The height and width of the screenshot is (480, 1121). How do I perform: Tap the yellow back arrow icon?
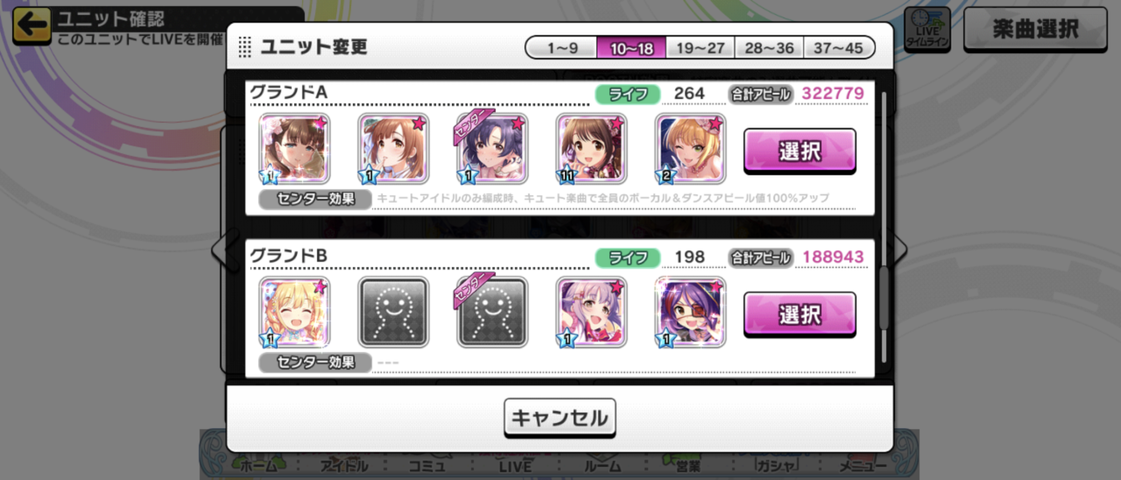[31, 24]
